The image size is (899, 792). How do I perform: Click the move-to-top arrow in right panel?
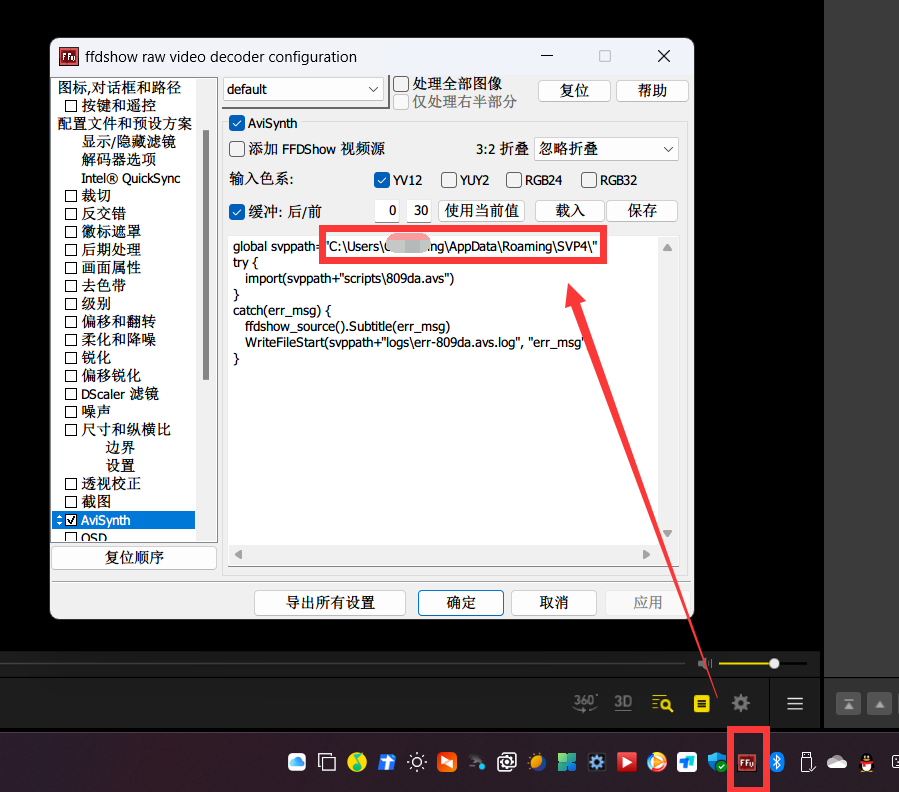coord(849,704)
